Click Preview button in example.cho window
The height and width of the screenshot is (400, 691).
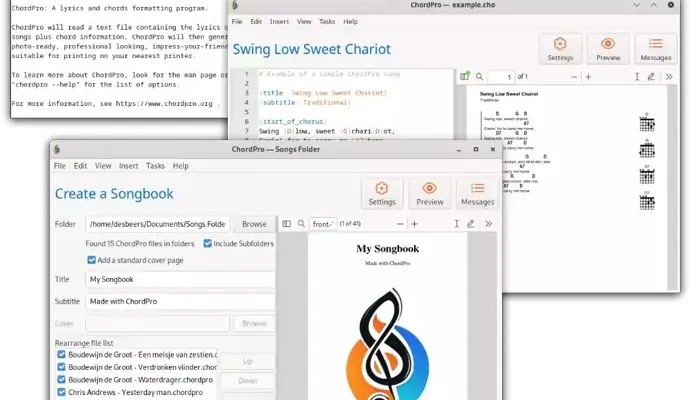point(608,48)
